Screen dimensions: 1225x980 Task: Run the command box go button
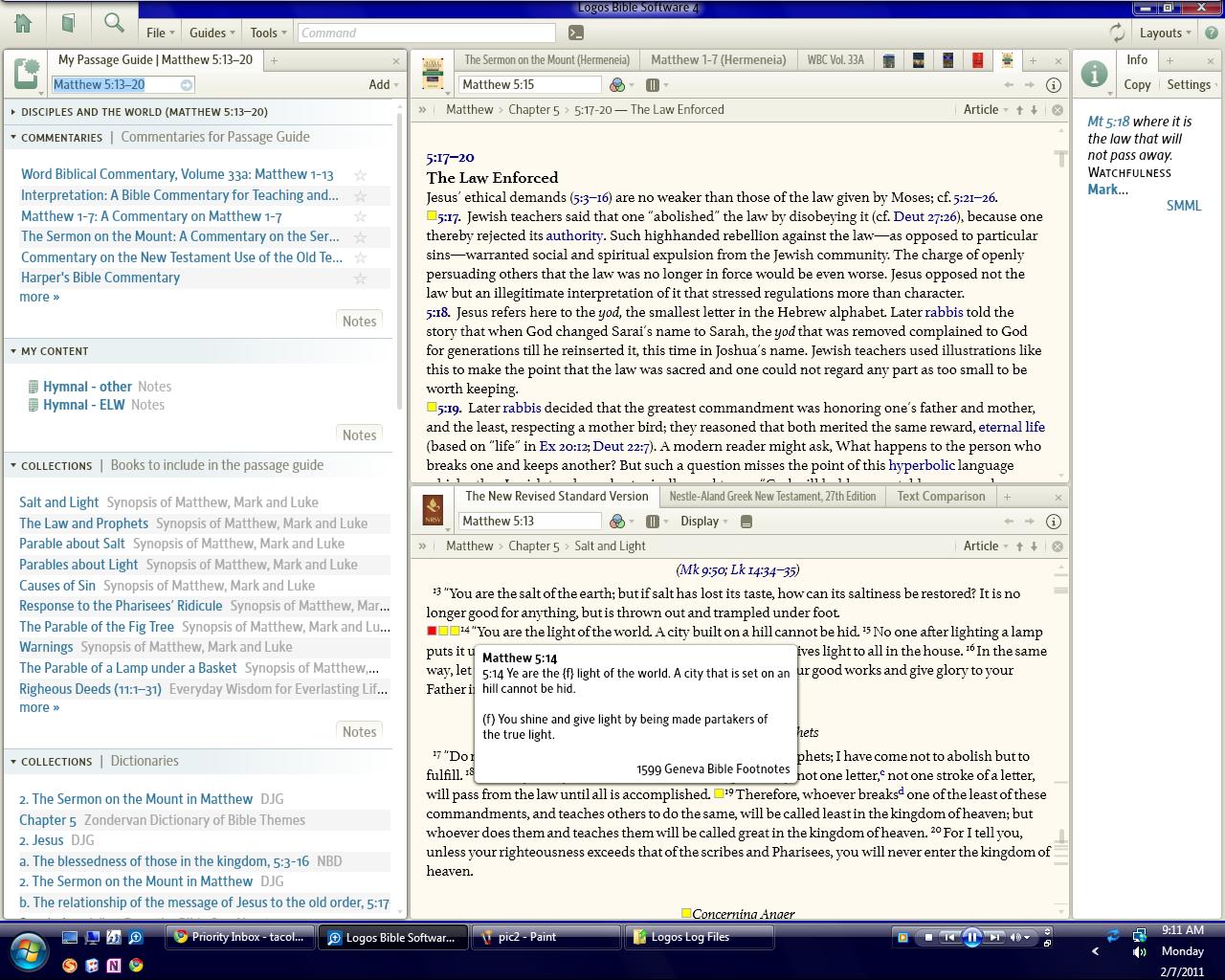pyautogui.click(x=575, y=33)
